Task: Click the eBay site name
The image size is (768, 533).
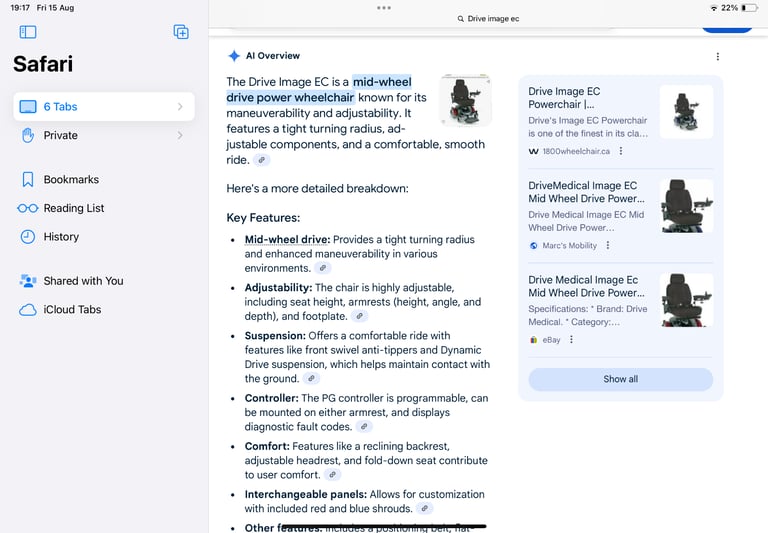Action: pos(551,339)
